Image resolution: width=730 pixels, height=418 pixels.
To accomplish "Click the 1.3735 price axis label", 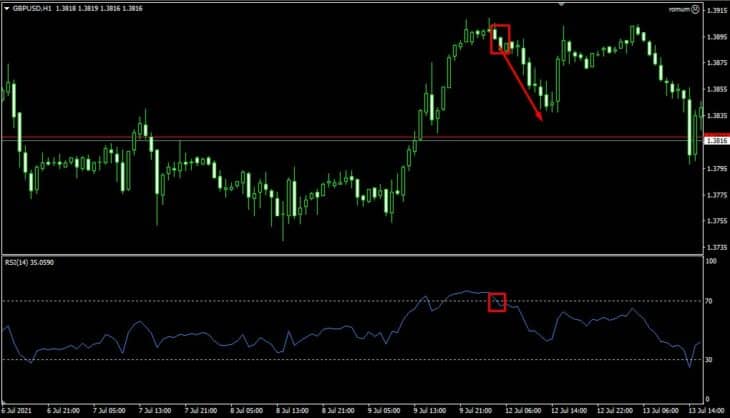I will [716, 247].
